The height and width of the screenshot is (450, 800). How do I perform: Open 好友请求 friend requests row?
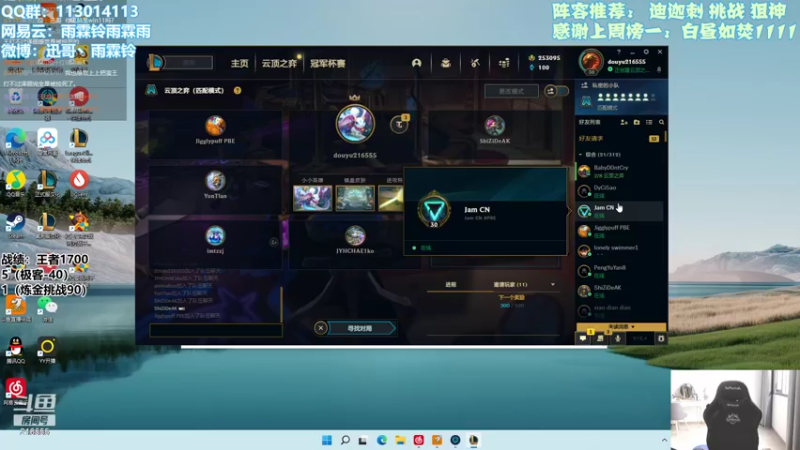click(x=619, y=139)
